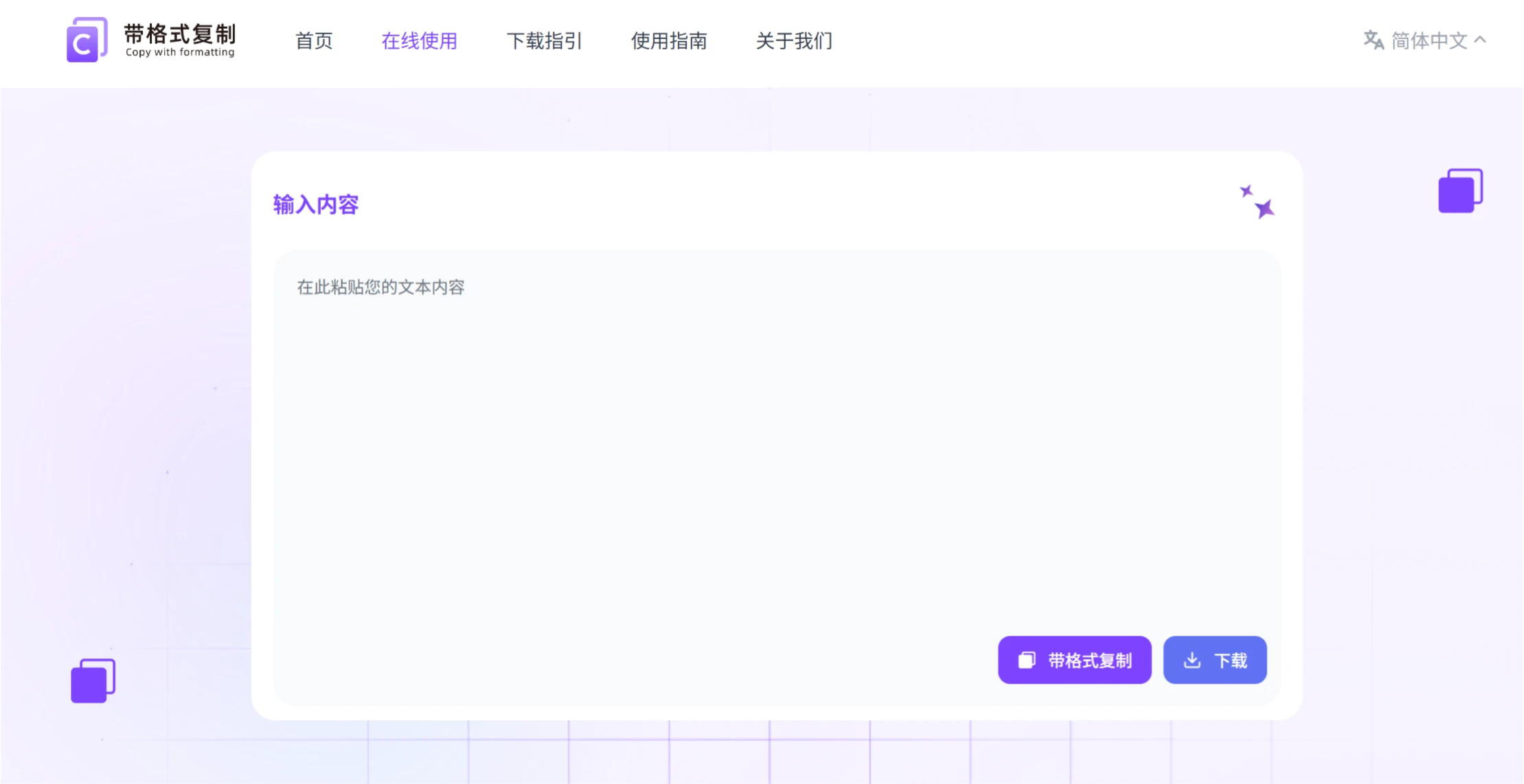Open the 首页 navigation item
The image size is (1524, 784).
point(314,41)
